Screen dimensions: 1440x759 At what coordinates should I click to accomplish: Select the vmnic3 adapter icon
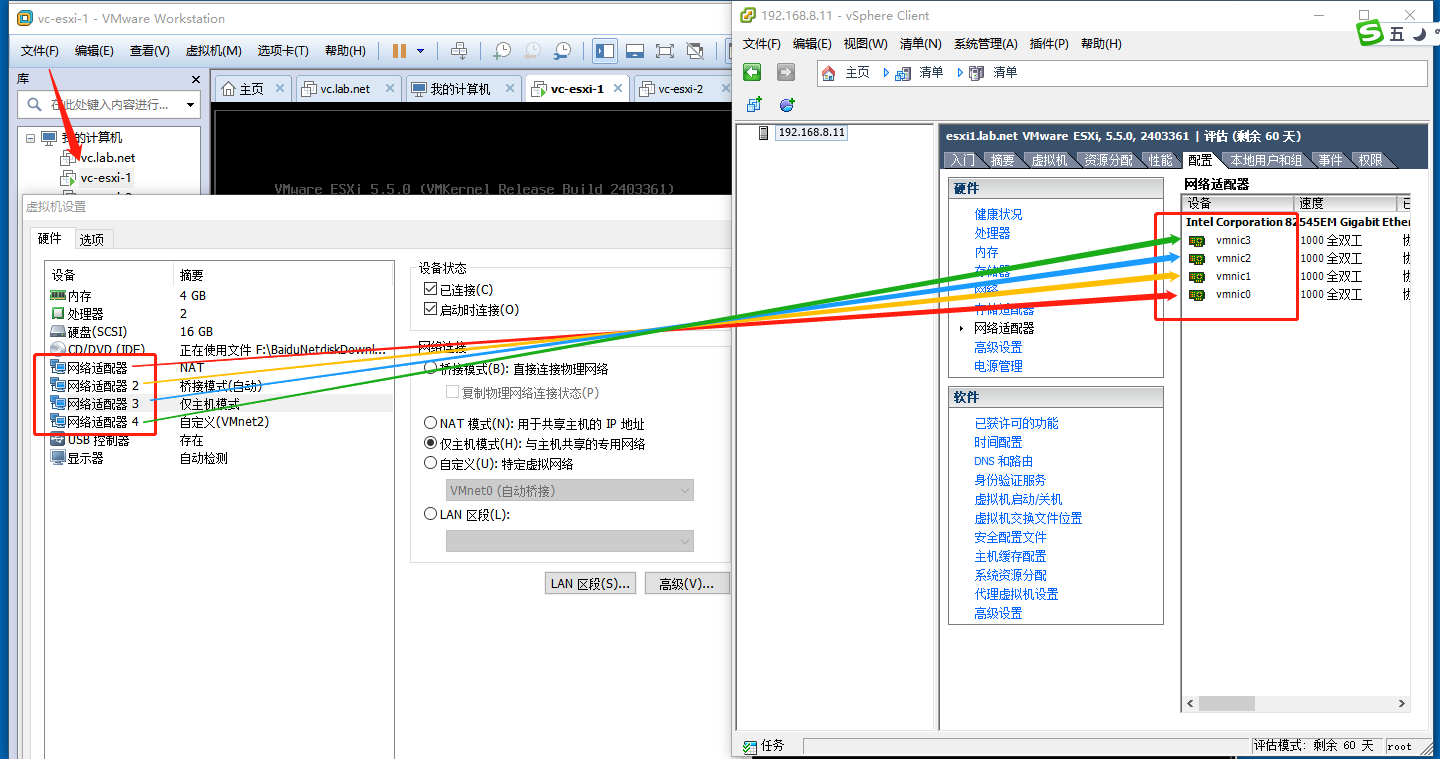pos(1197,240)
